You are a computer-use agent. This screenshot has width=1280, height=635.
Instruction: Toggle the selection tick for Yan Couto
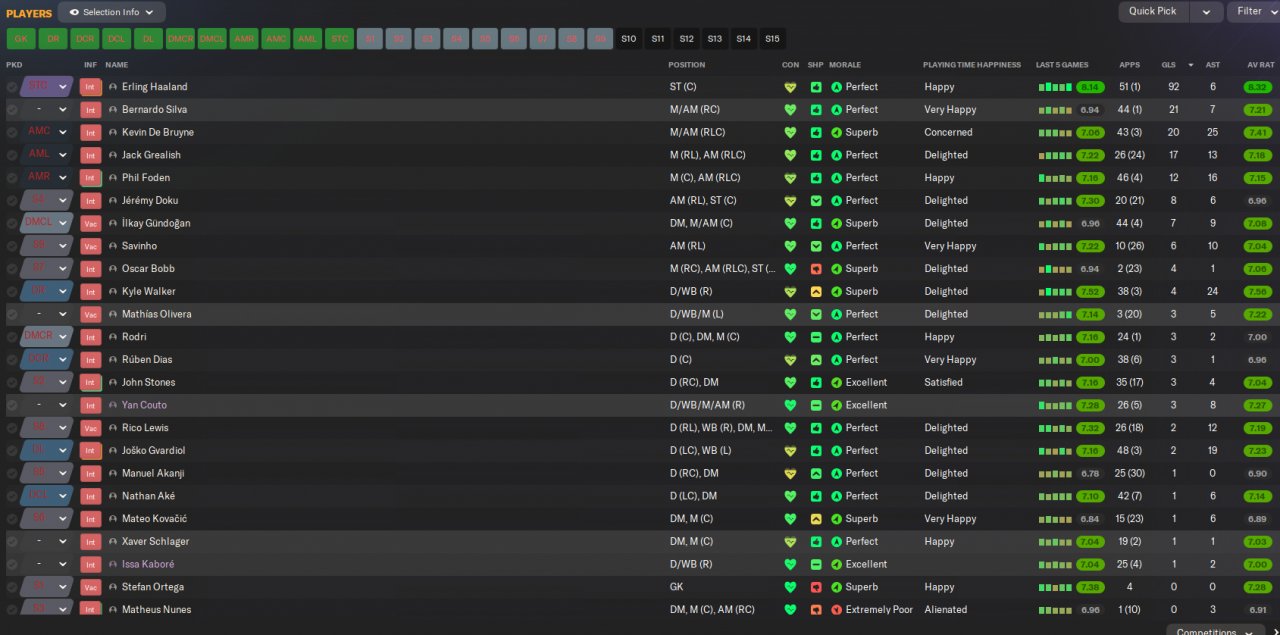click(x=12, y=405)
